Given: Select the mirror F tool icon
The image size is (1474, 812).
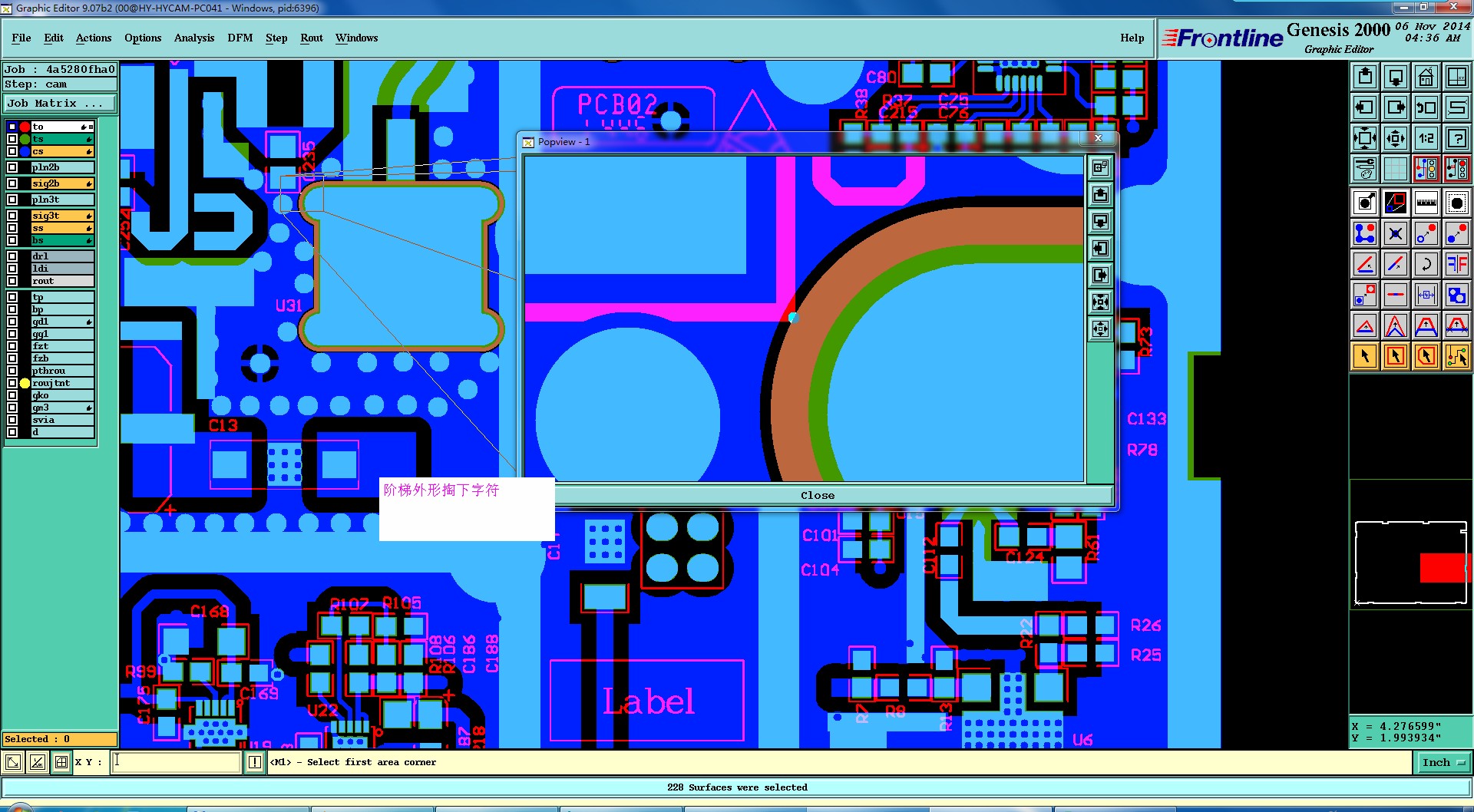Looking at the screenshot, I should (x=1456, y=264).
